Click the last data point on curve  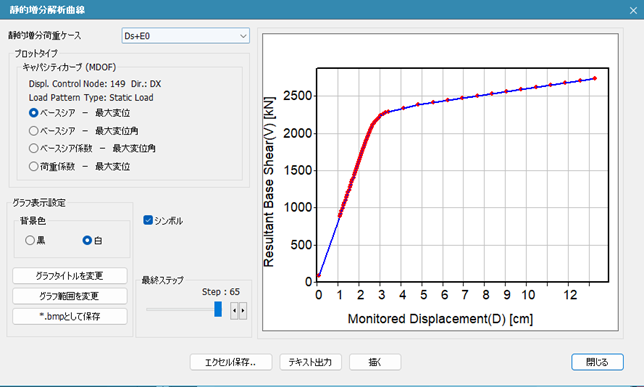594,78
